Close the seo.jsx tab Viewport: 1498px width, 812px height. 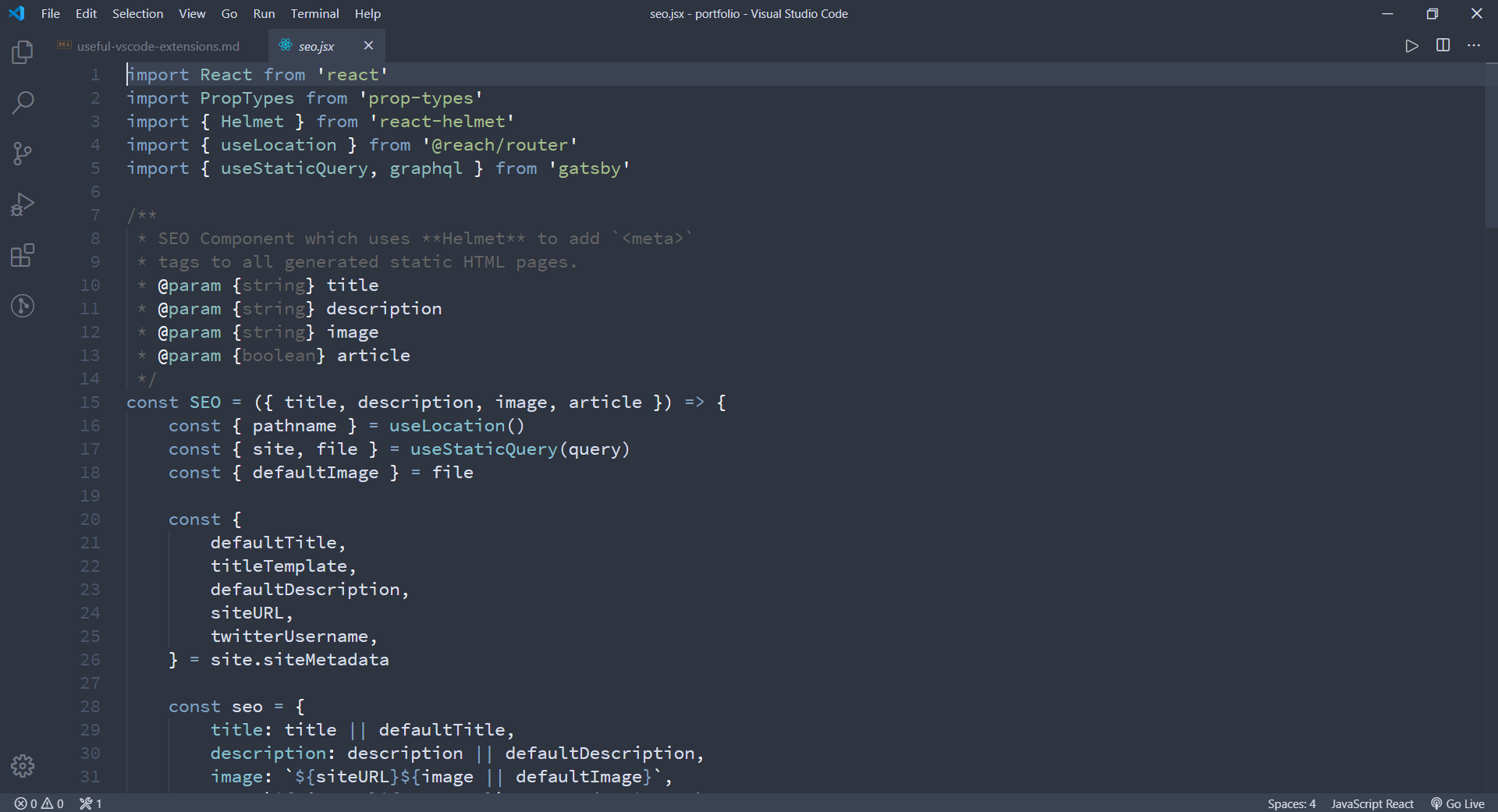click(367, 45)
